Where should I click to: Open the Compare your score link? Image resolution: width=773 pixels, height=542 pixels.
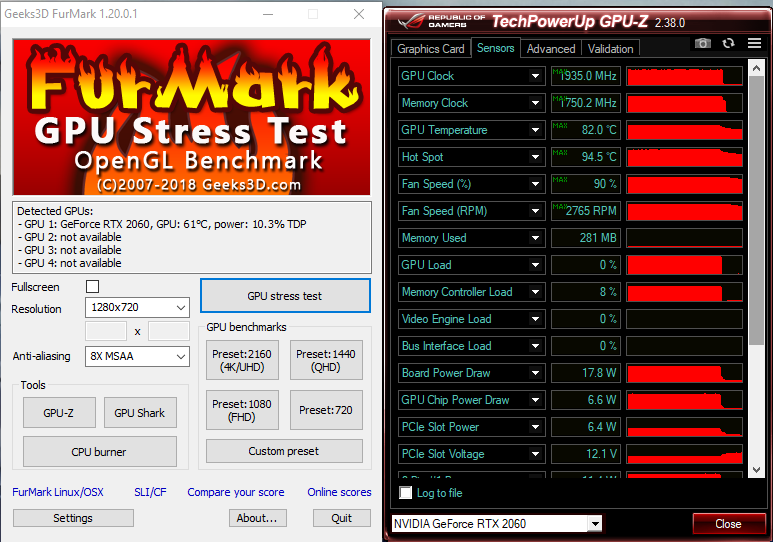(236, 492)
